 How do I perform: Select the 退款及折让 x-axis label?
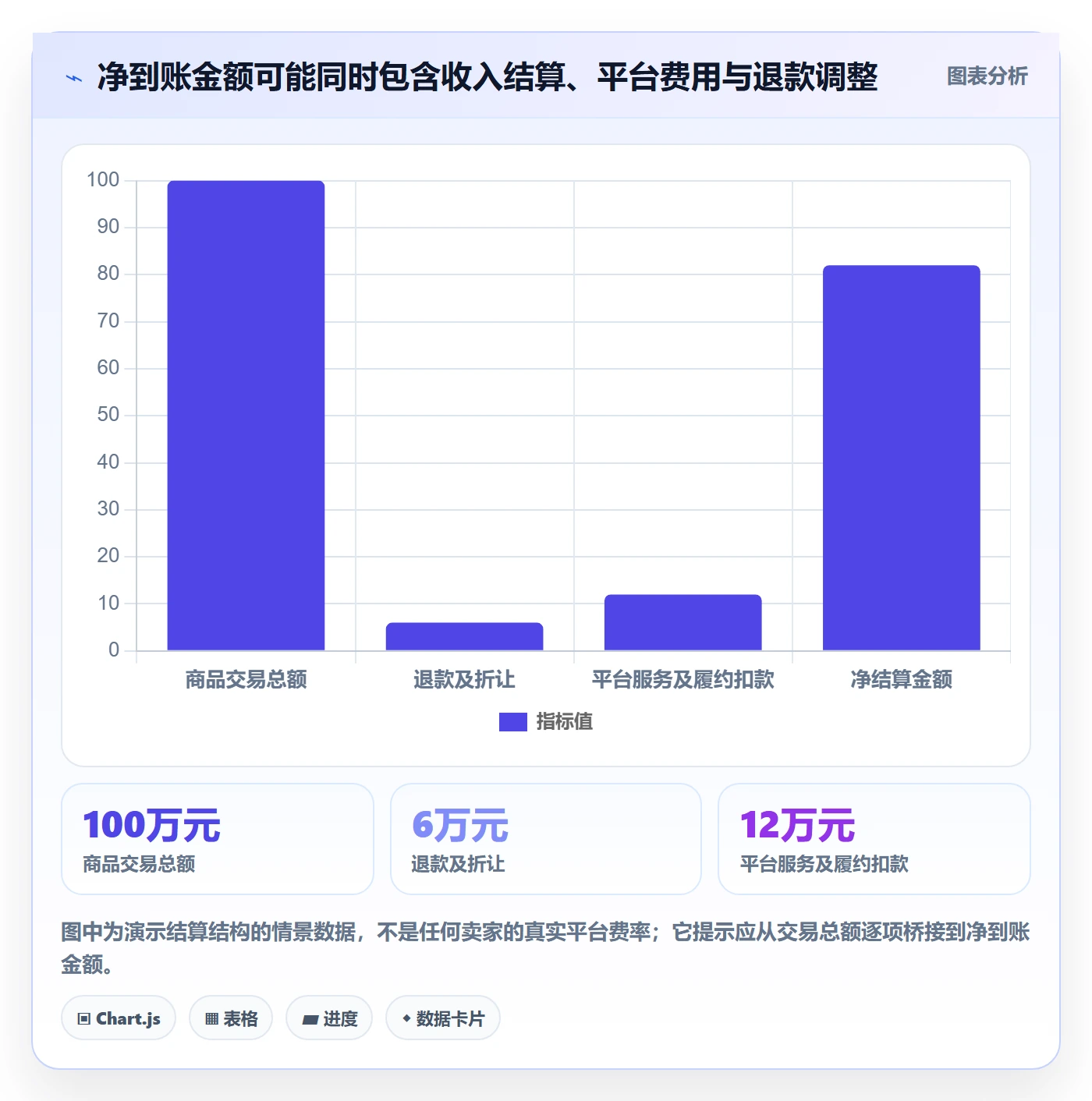(464, 679)
